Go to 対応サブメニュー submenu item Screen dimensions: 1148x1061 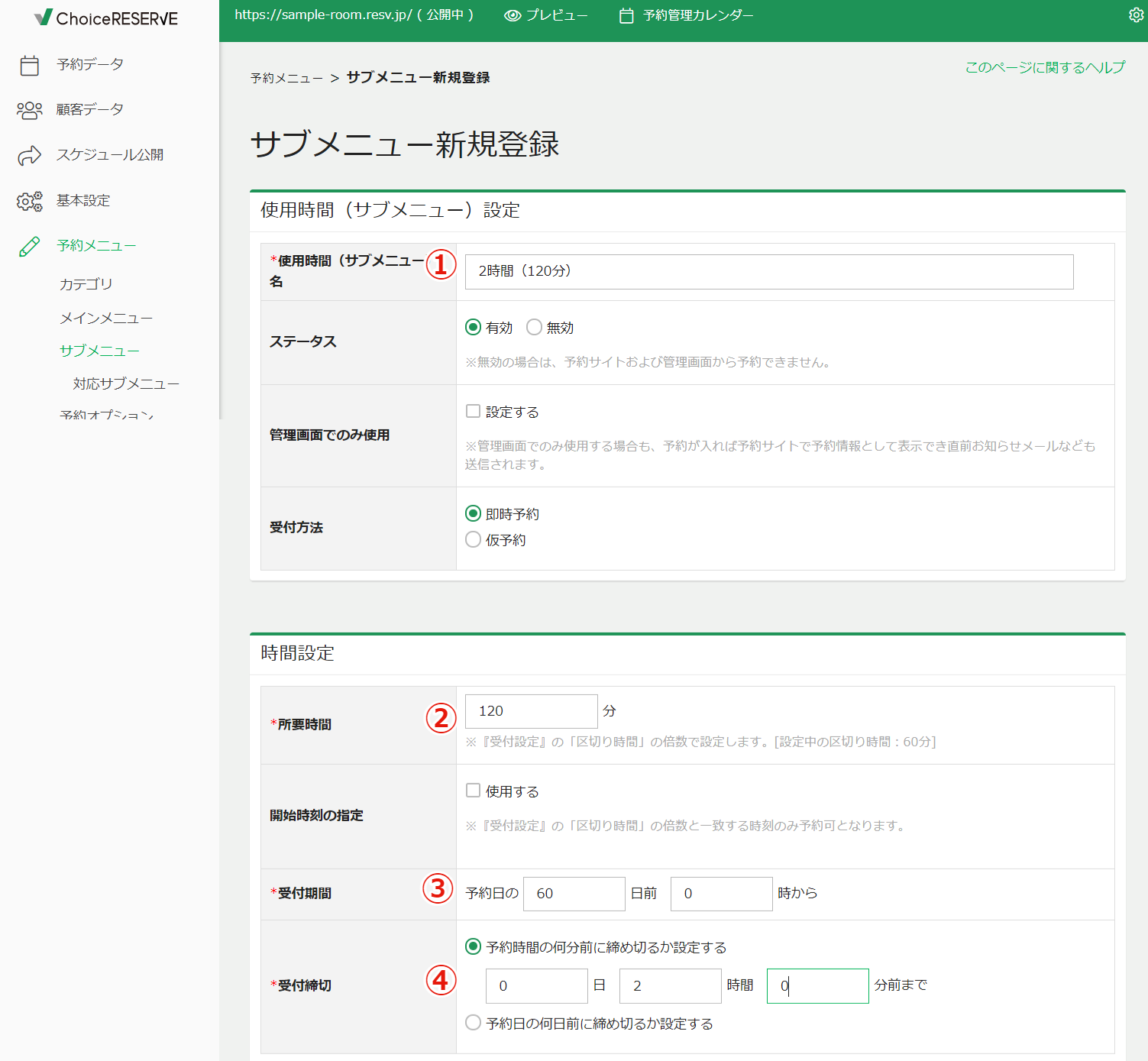pos(126,383)
